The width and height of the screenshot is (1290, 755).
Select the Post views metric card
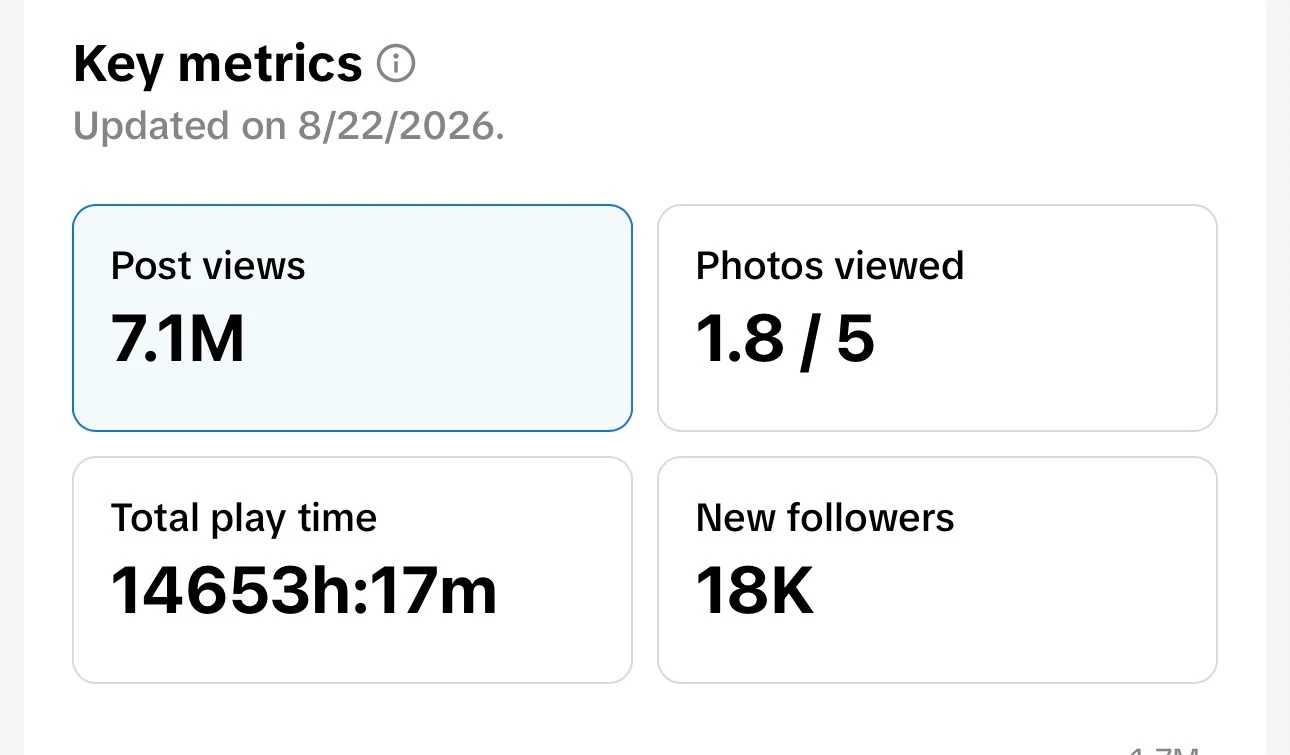[x=352, y=318]
